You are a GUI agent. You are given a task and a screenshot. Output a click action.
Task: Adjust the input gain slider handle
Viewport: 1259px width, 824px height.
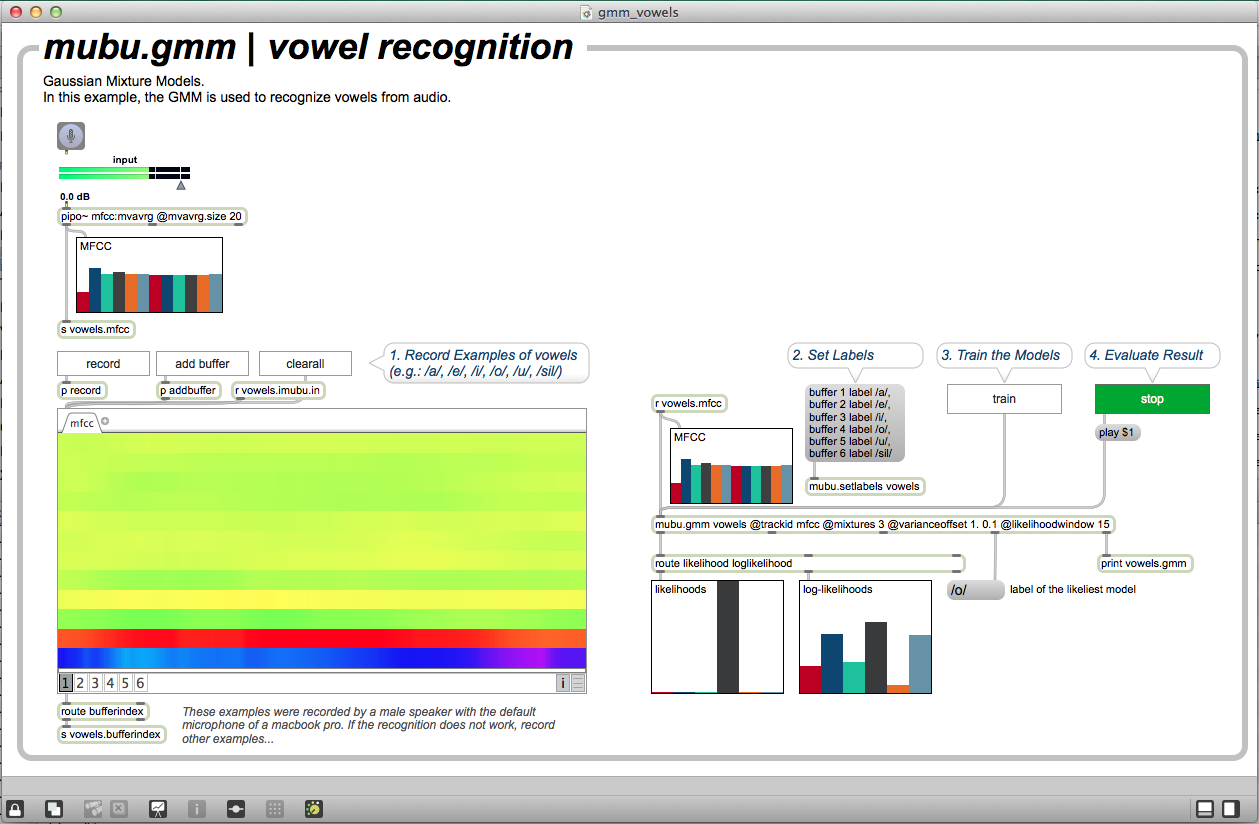[181, 185]
